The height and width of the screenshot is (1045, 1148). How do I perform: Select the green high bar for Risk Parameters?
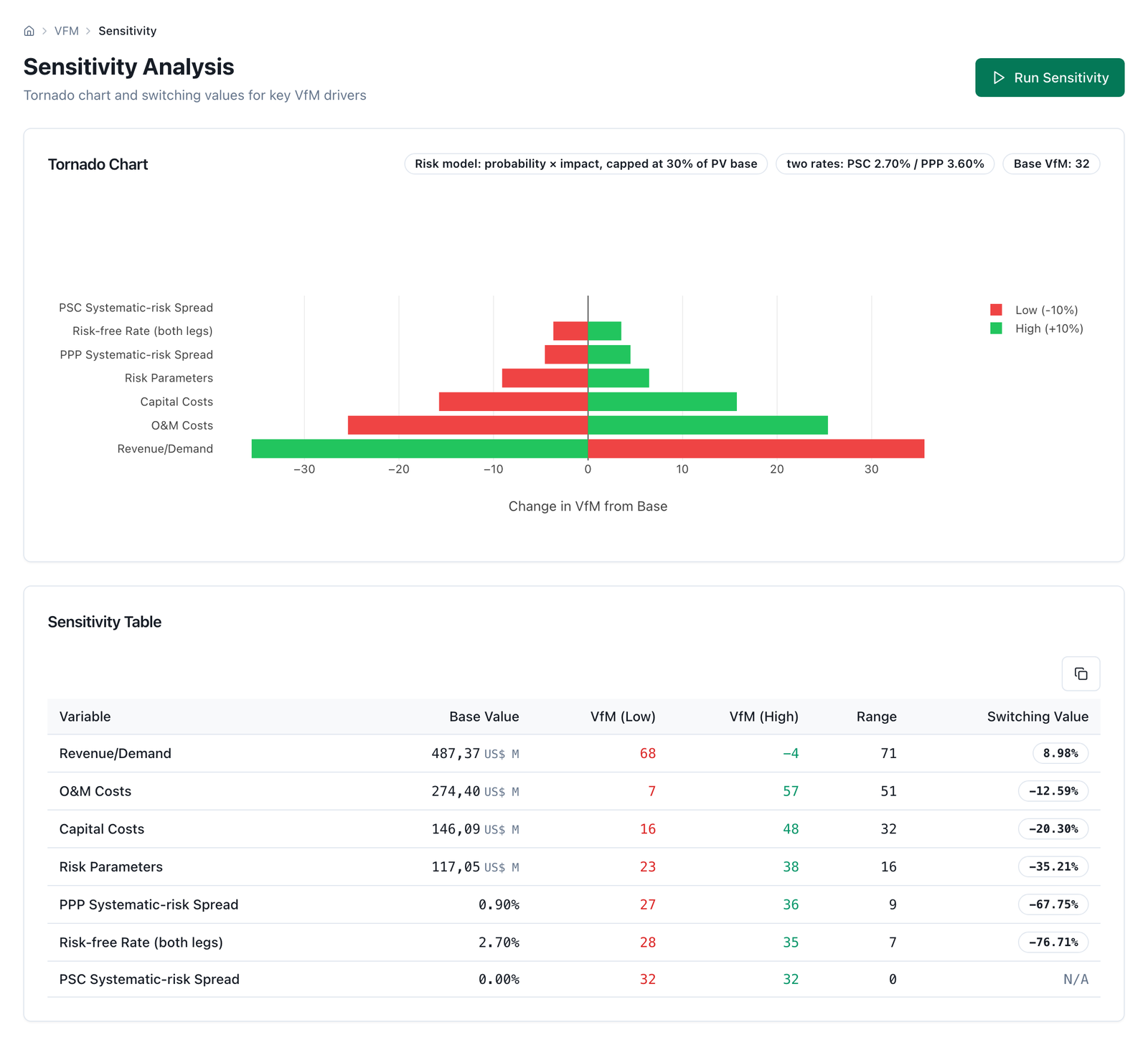coord(618,378)
